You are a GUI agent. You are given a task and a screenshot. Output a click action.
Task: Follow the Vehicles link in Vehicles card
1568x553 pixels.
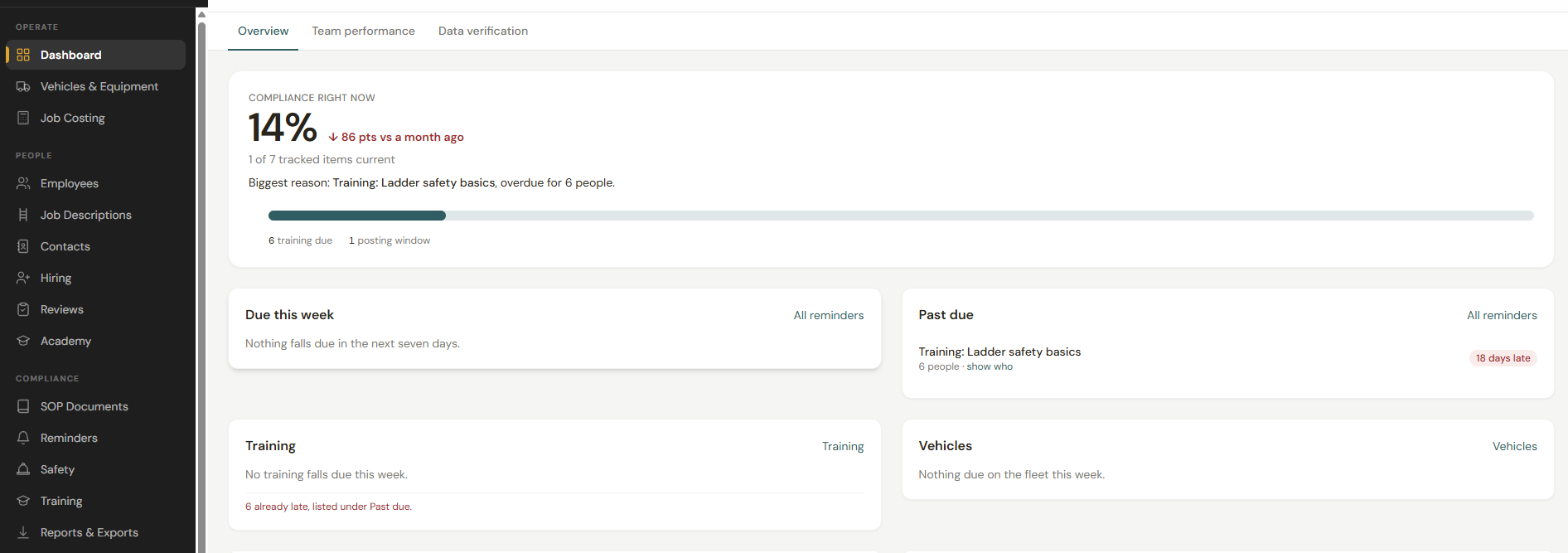pos(1515,446)
